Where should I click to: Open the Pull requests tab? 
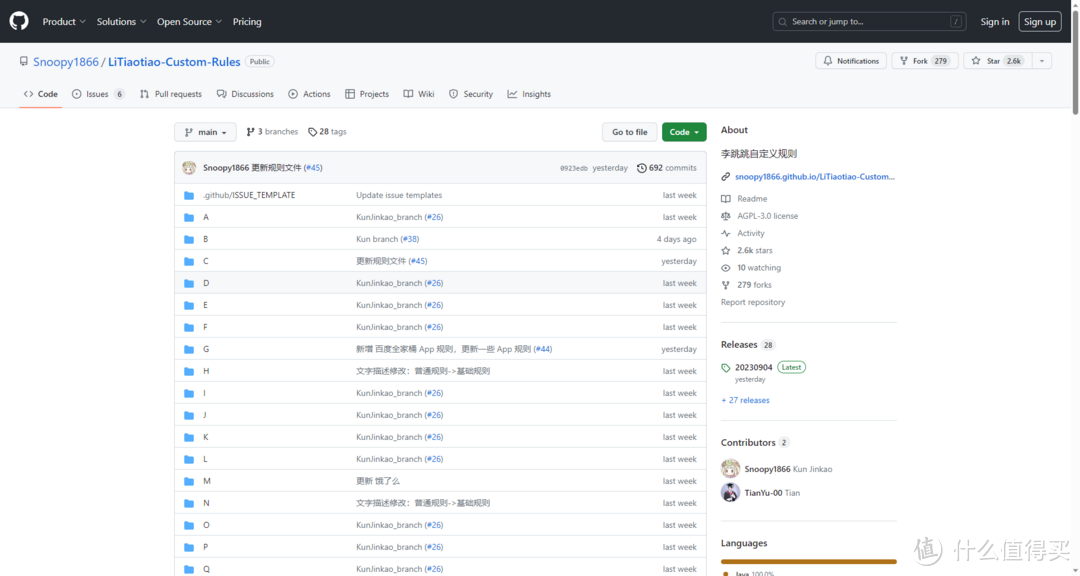click(x=171, y=94)
